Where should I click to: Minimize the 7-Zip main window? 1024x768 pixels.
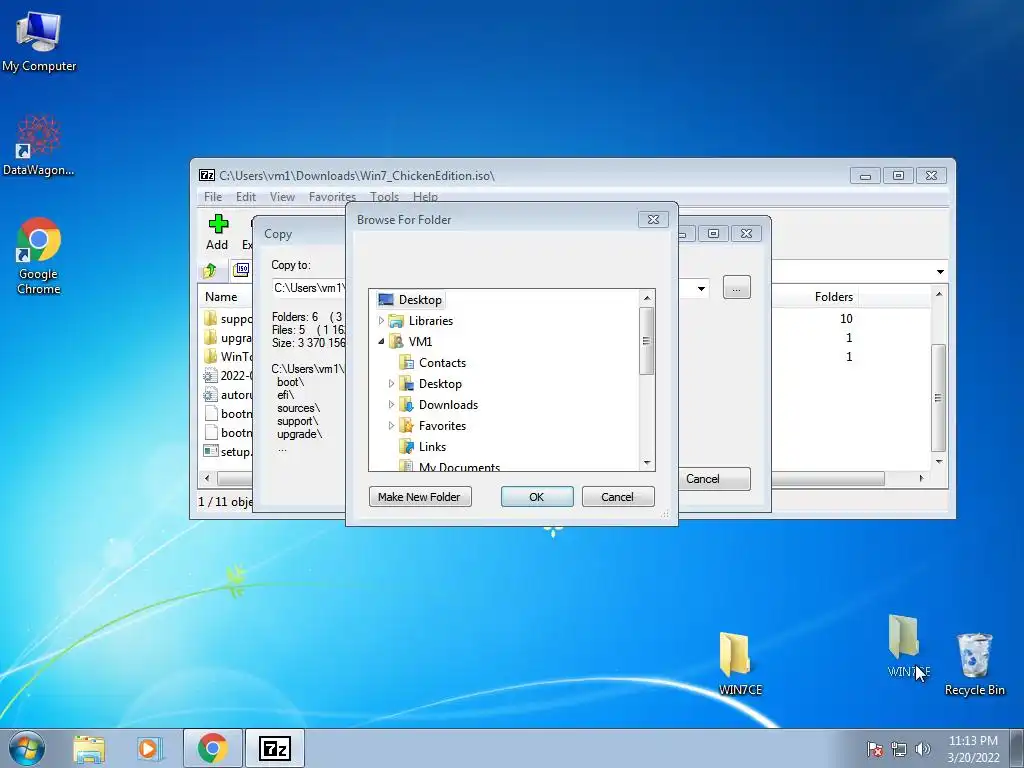tap(865, 176)
